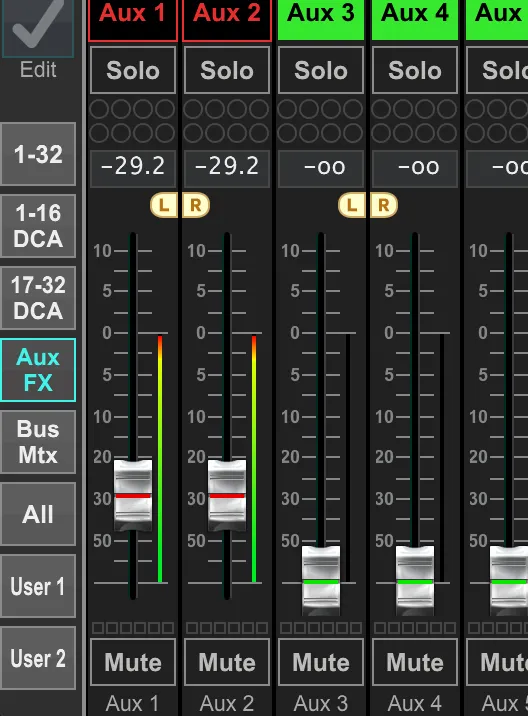Enable Solo on Aux 4
This screenshot has height=716, width=528.
coord(415,70)
